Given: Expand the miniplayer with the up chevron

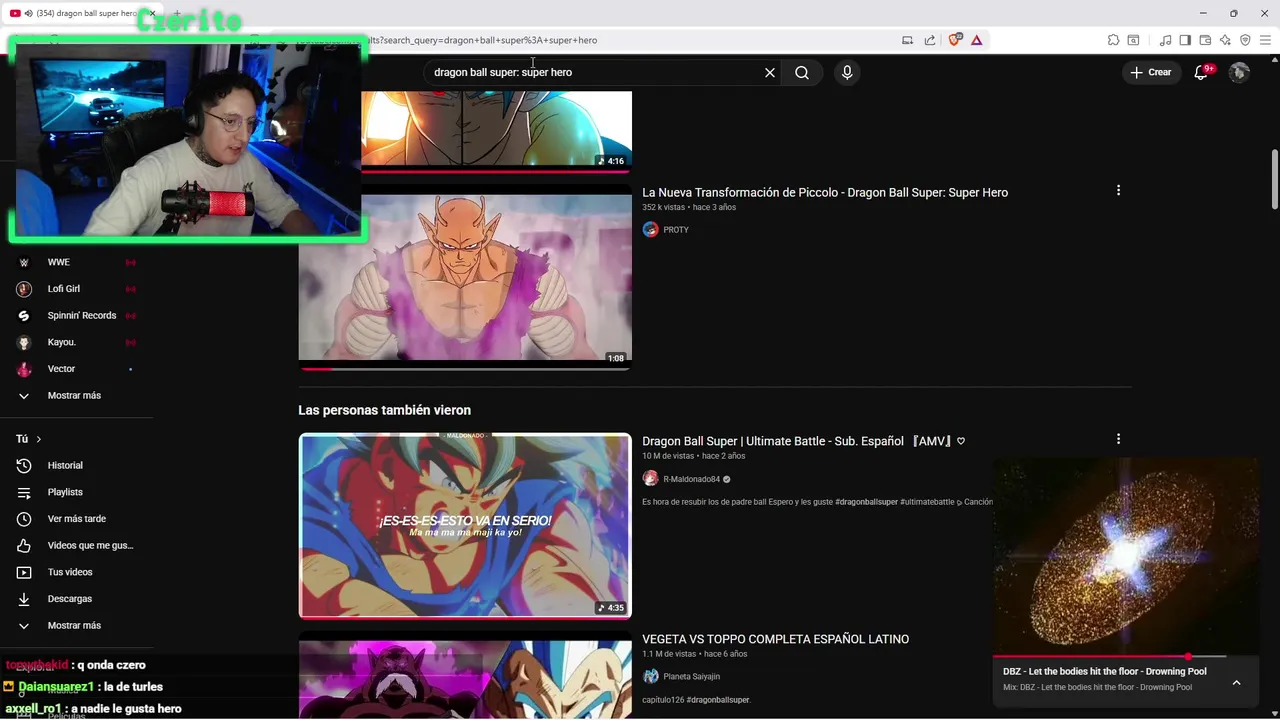Looking at the screenshot, I should tap(1236, 682).
